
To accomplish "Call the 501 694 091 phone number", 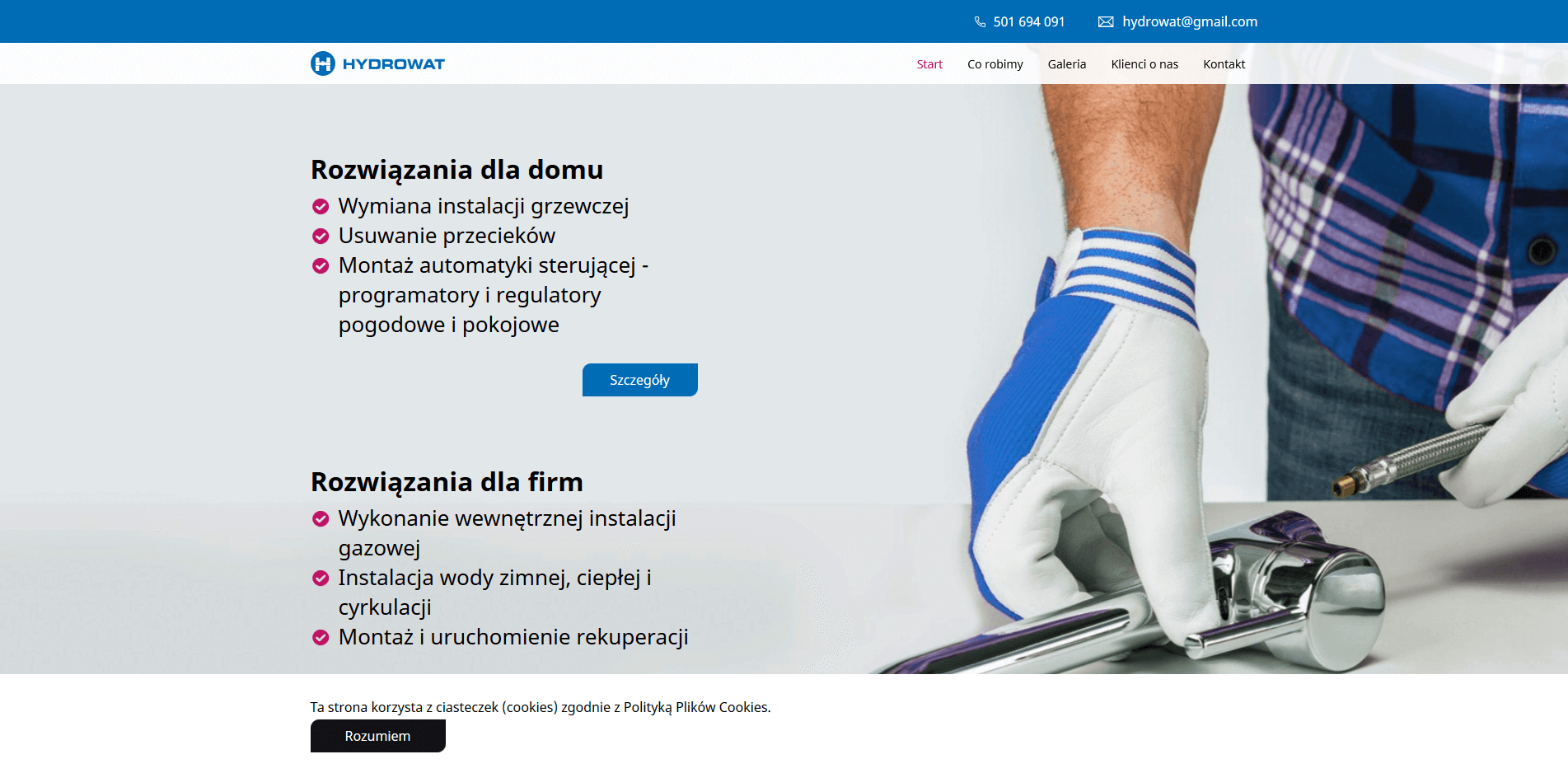I will tap(1028, 22).
